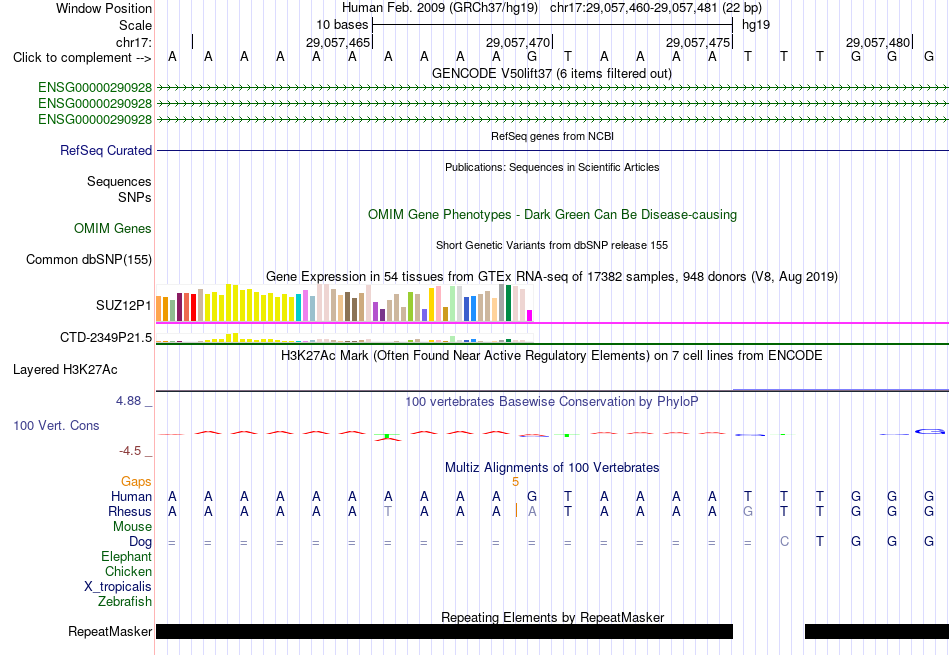This screenshot has height=655, width=950.
Task: Click 'Repeating Elements by RepeatMasker' title
Action: [x=552, y=617]
